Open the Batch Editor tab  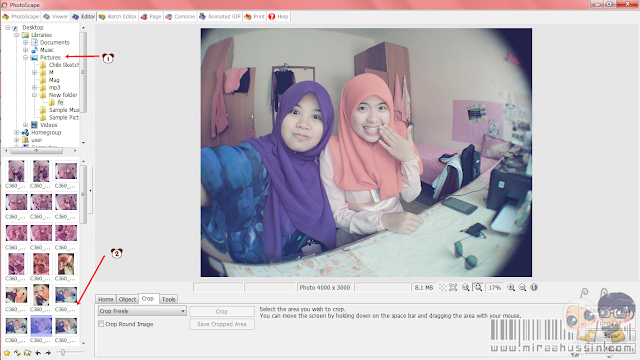coord(118,17)
